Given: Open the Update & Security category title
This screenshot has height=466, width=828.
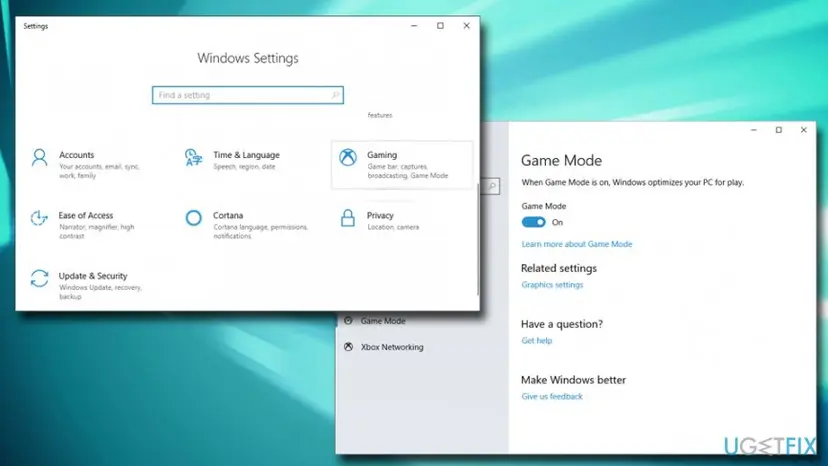Looking at the screenshot, I should (93, 276).
